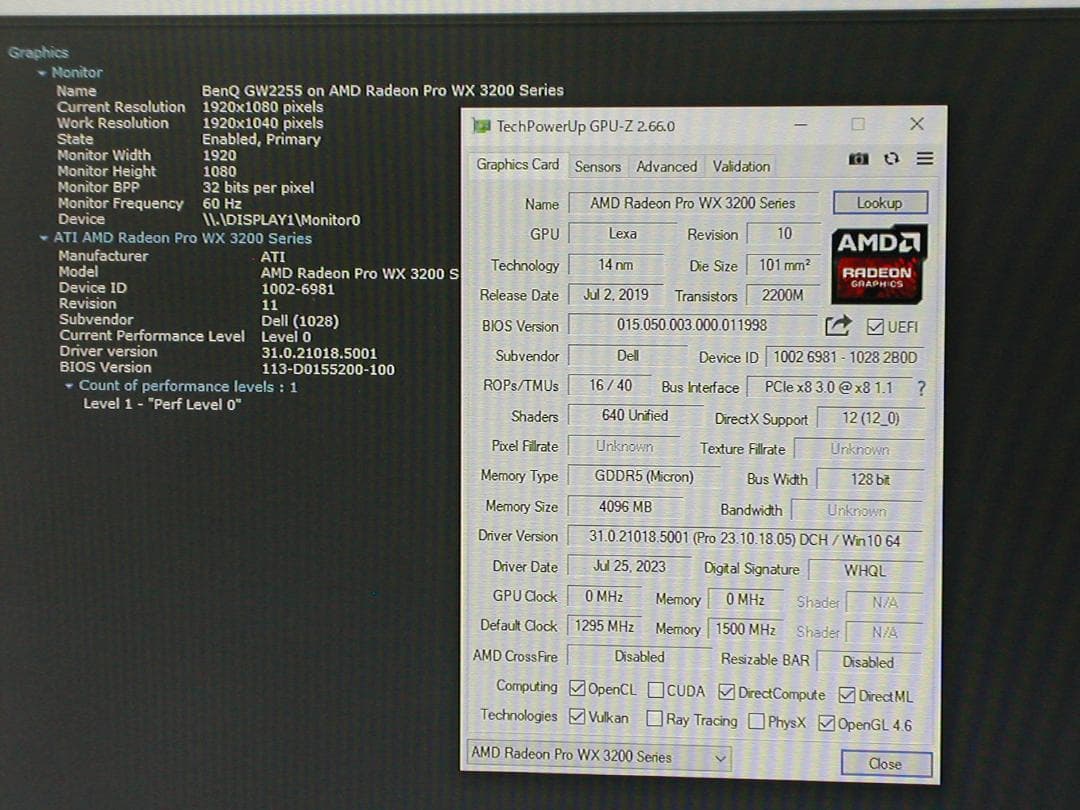Click the Resizable BAR field Disabled
This screenshot has width=1080, height=810.
pyautogui.click(x=868, y=662)
